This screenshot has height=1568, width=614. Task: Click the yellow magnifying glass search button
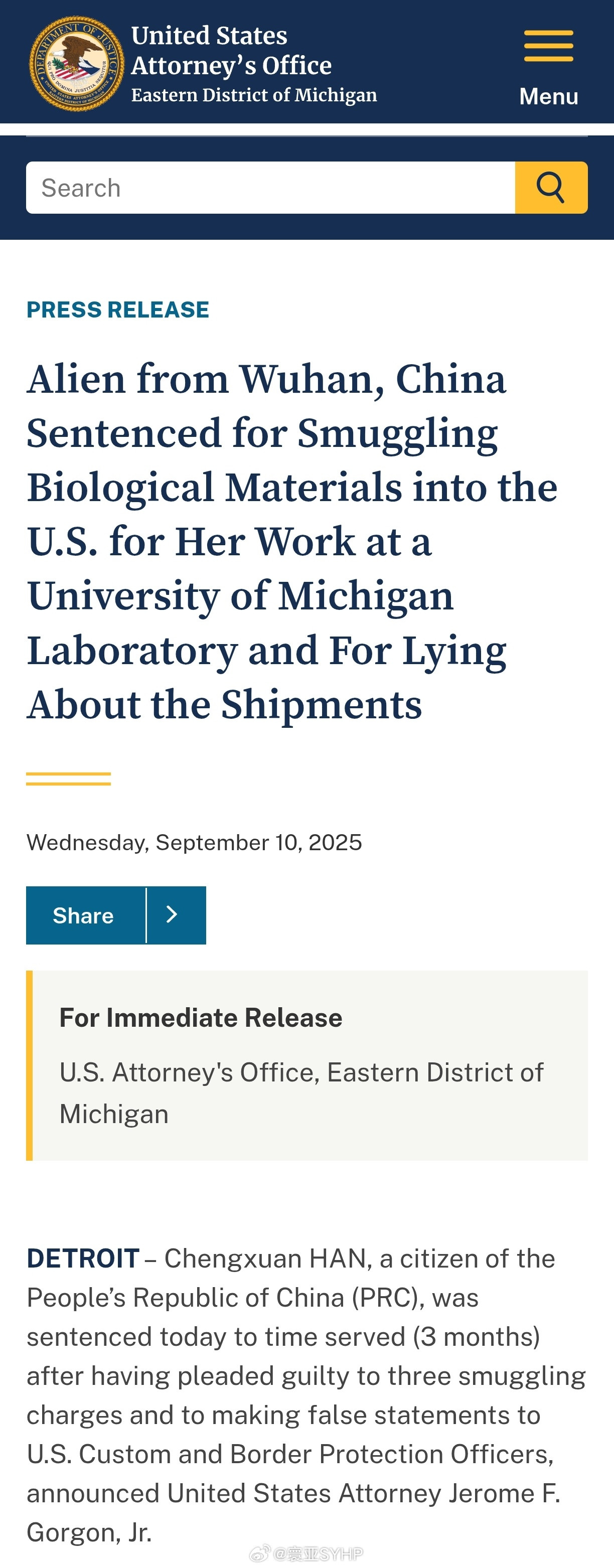coord(551,188)
